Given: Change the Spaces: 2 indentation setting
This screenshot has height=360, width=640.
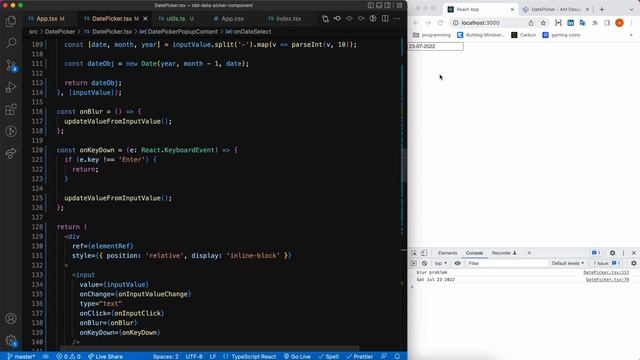Looking at the screenshot, I should point(166,356).
